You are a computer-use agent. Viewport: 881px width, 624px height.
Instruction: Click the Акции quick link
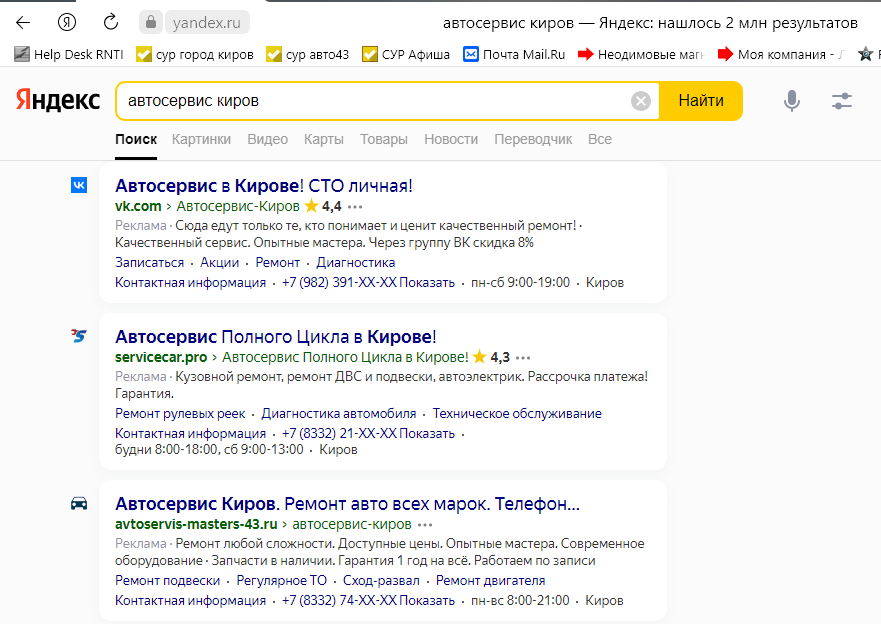(220, 262)
